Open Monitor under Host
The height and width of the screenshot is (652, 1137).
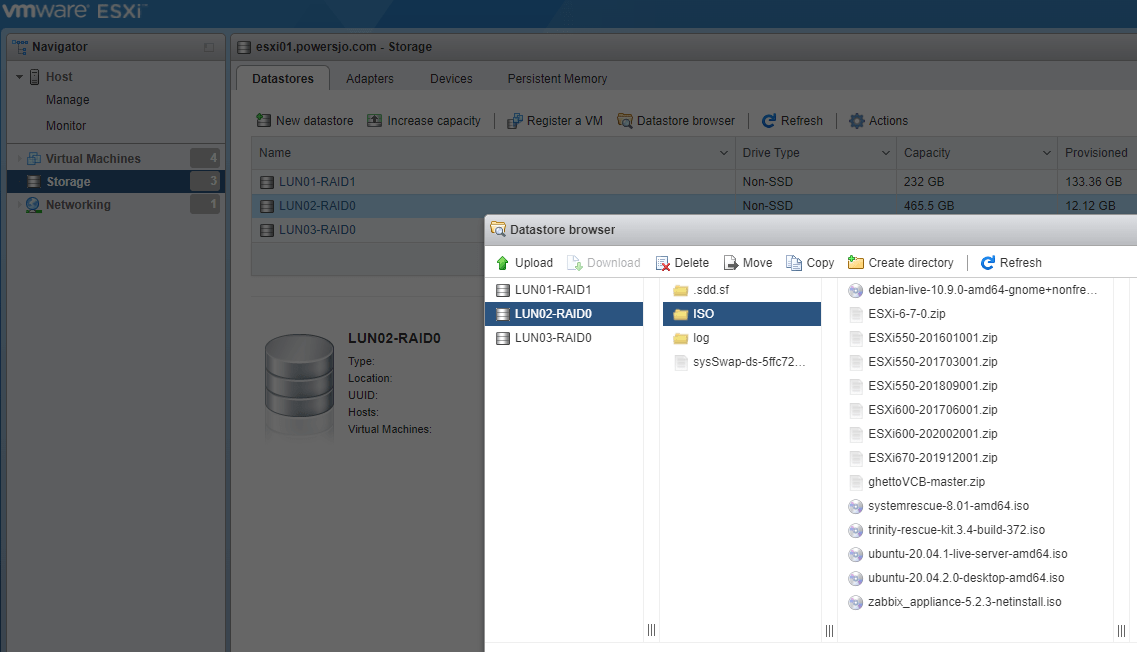pyautogui.click(x=66, y=126)
